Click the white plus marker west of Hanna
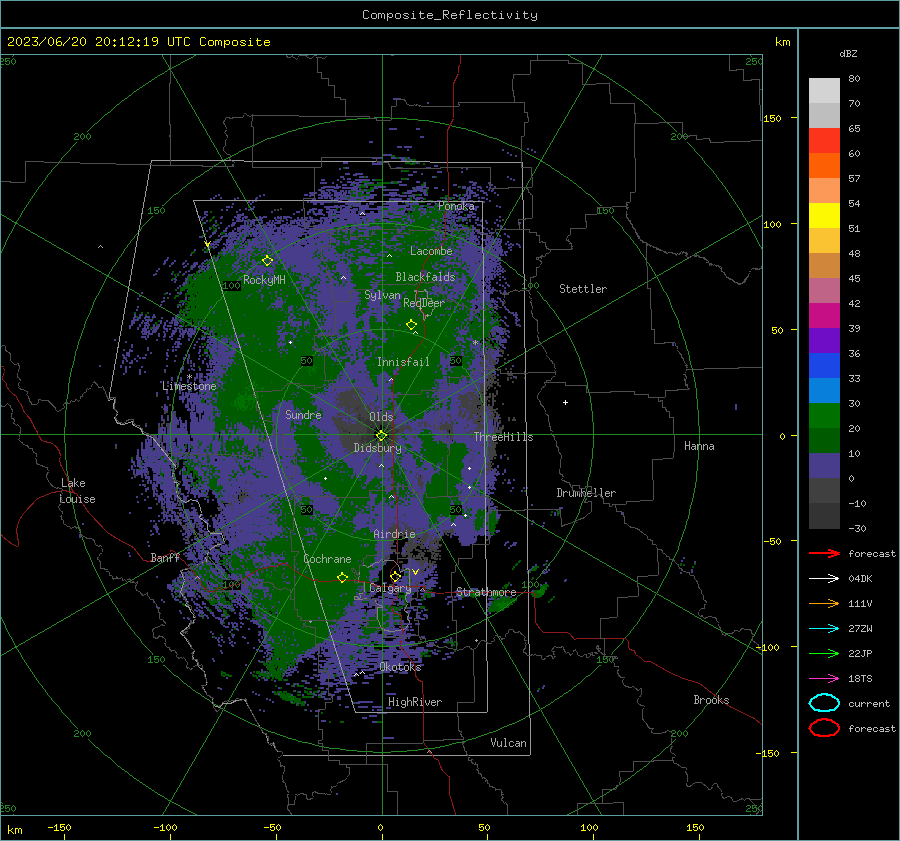Screen dimensions: 900x841 pos(565,402)
